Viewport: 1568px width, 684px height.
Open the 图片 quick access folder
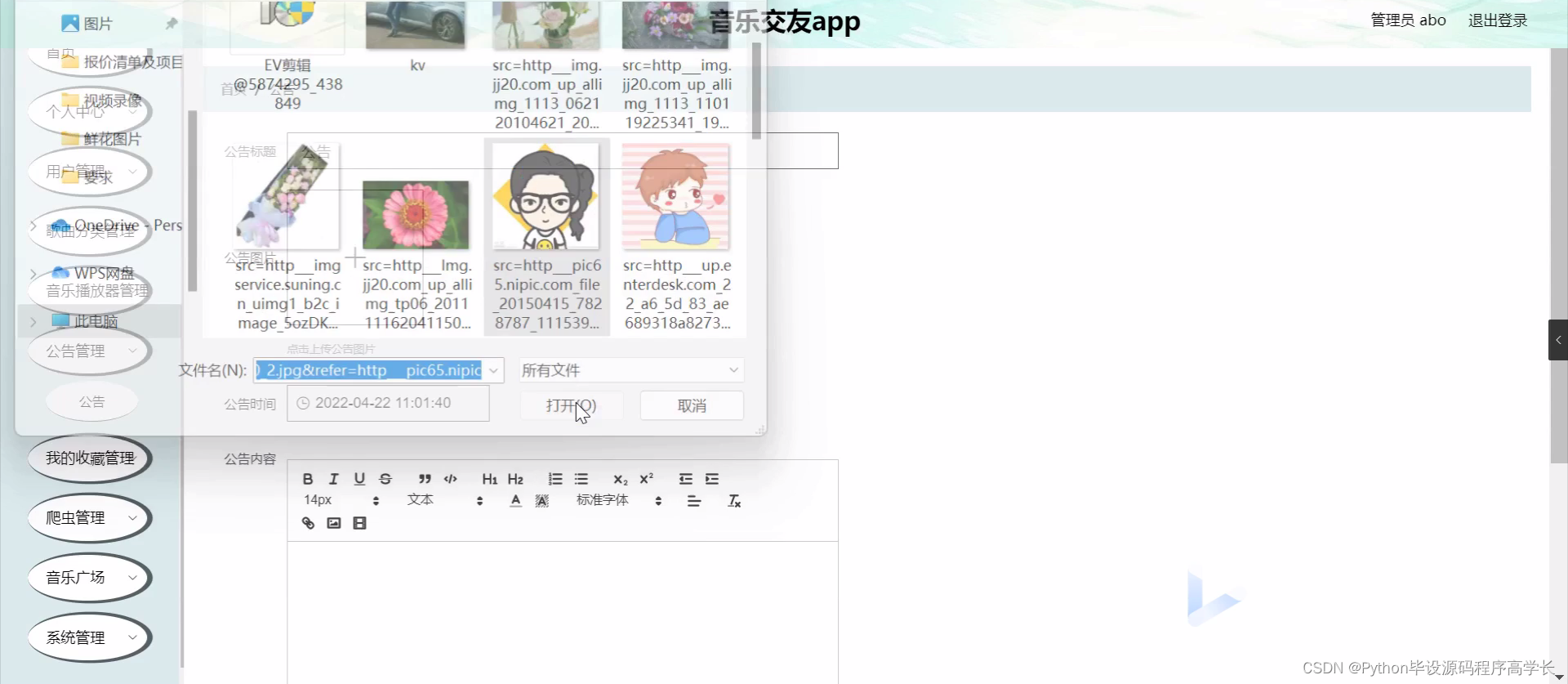pyautogui.click(x=87, y=24)
